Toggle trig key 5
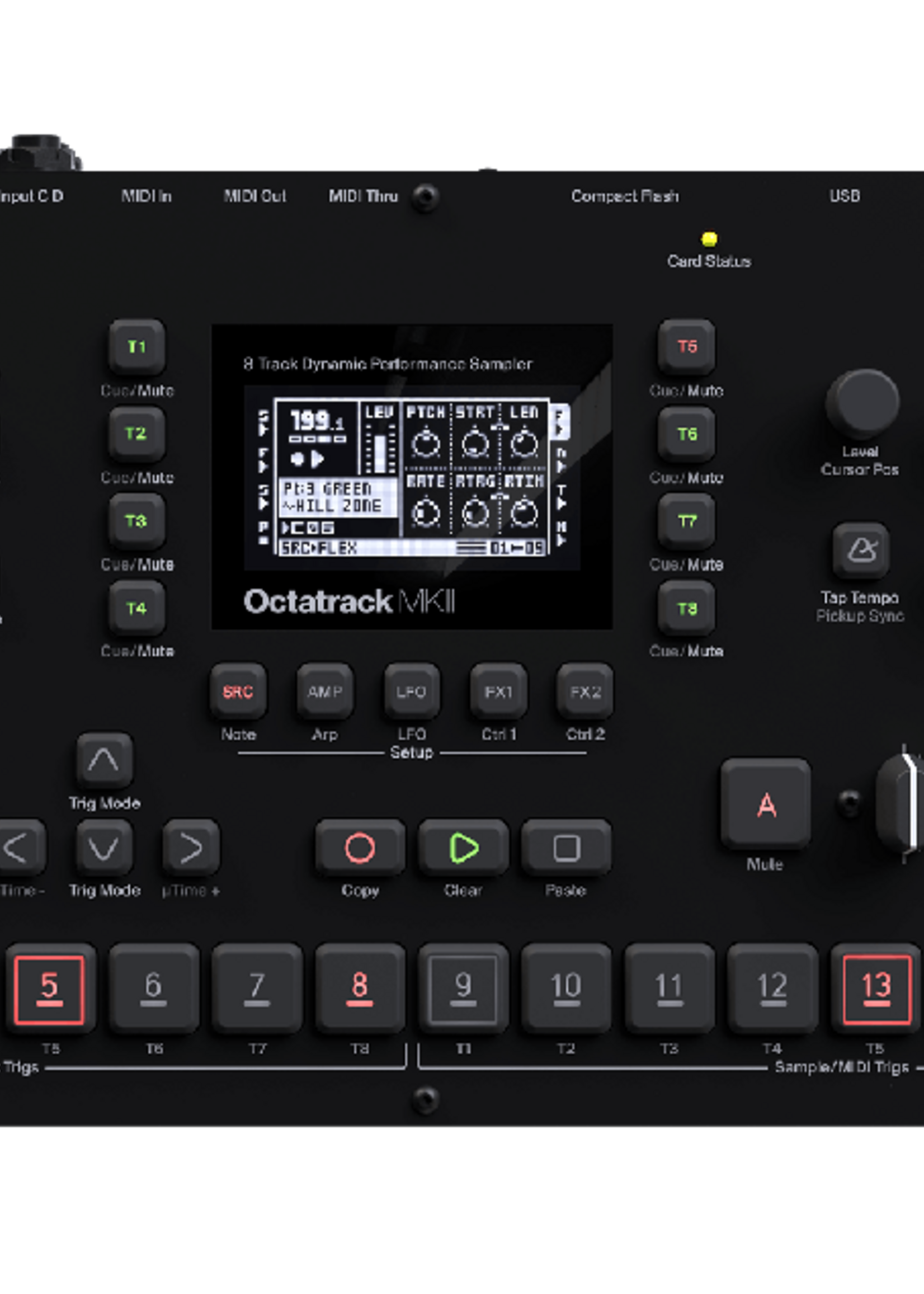 (50, 989)
